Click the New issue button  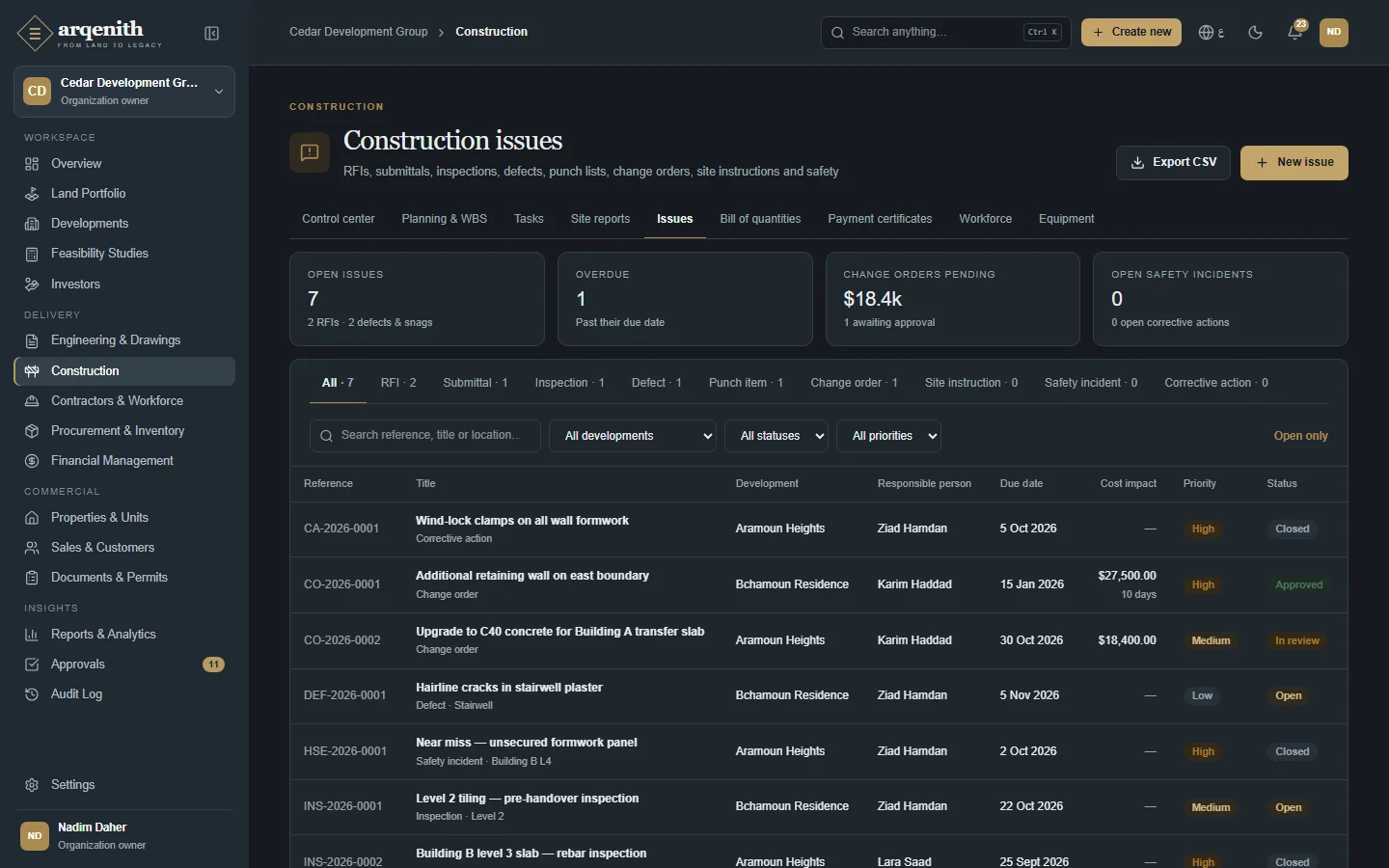[1294, 163]
